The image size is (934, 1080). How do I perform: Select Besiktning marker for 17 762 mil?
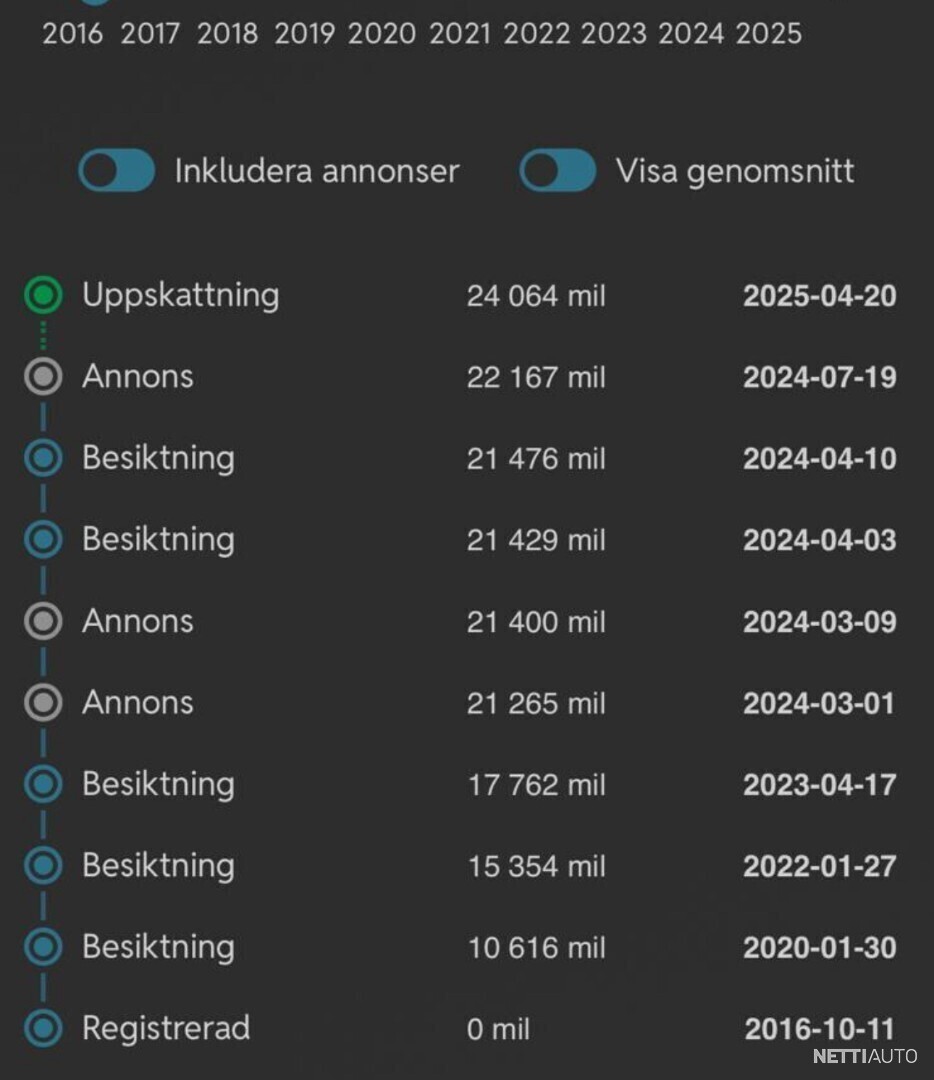point(43,784)
